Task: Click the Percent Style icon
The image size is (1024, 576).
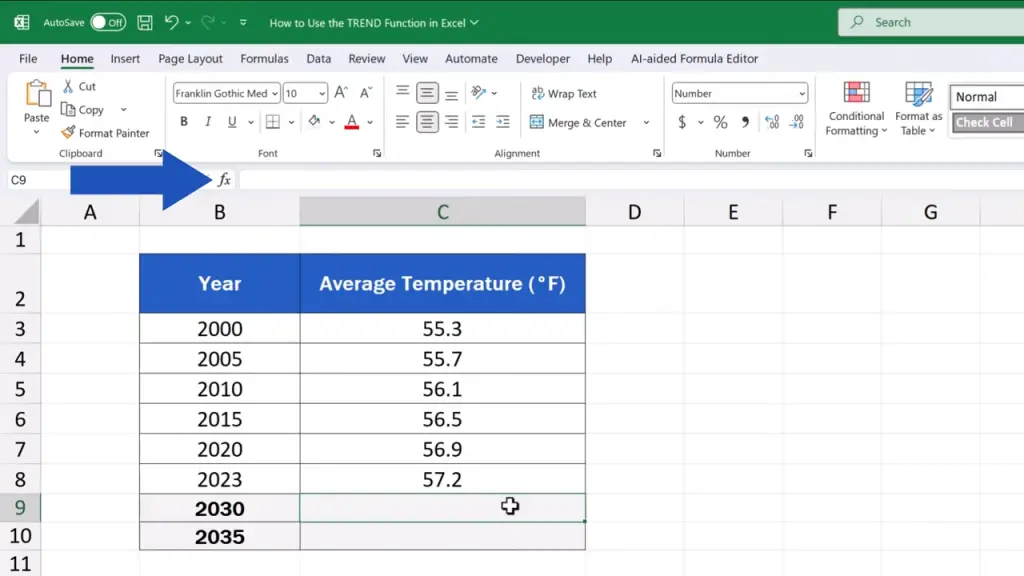Action: pyautogui.click(x=720, y=123)
